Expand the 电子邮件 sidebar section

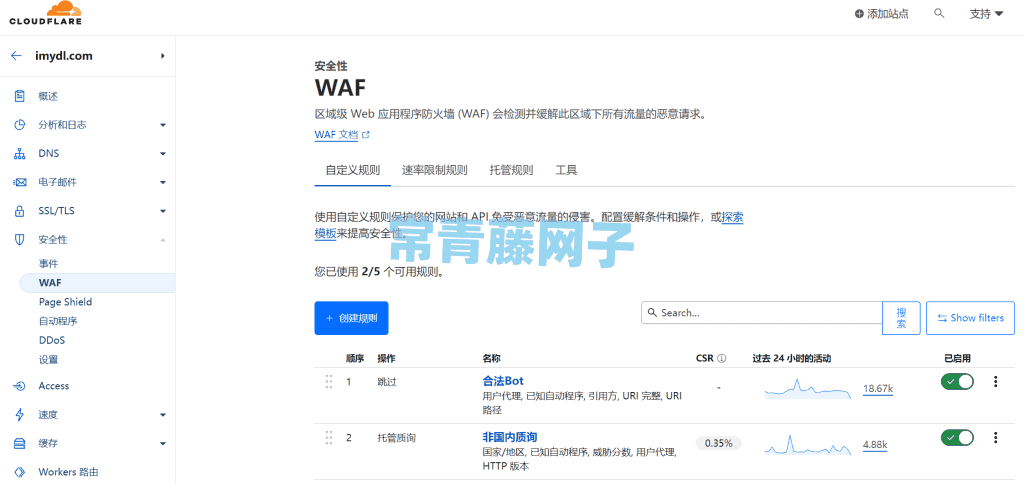[x=163, y=183]
